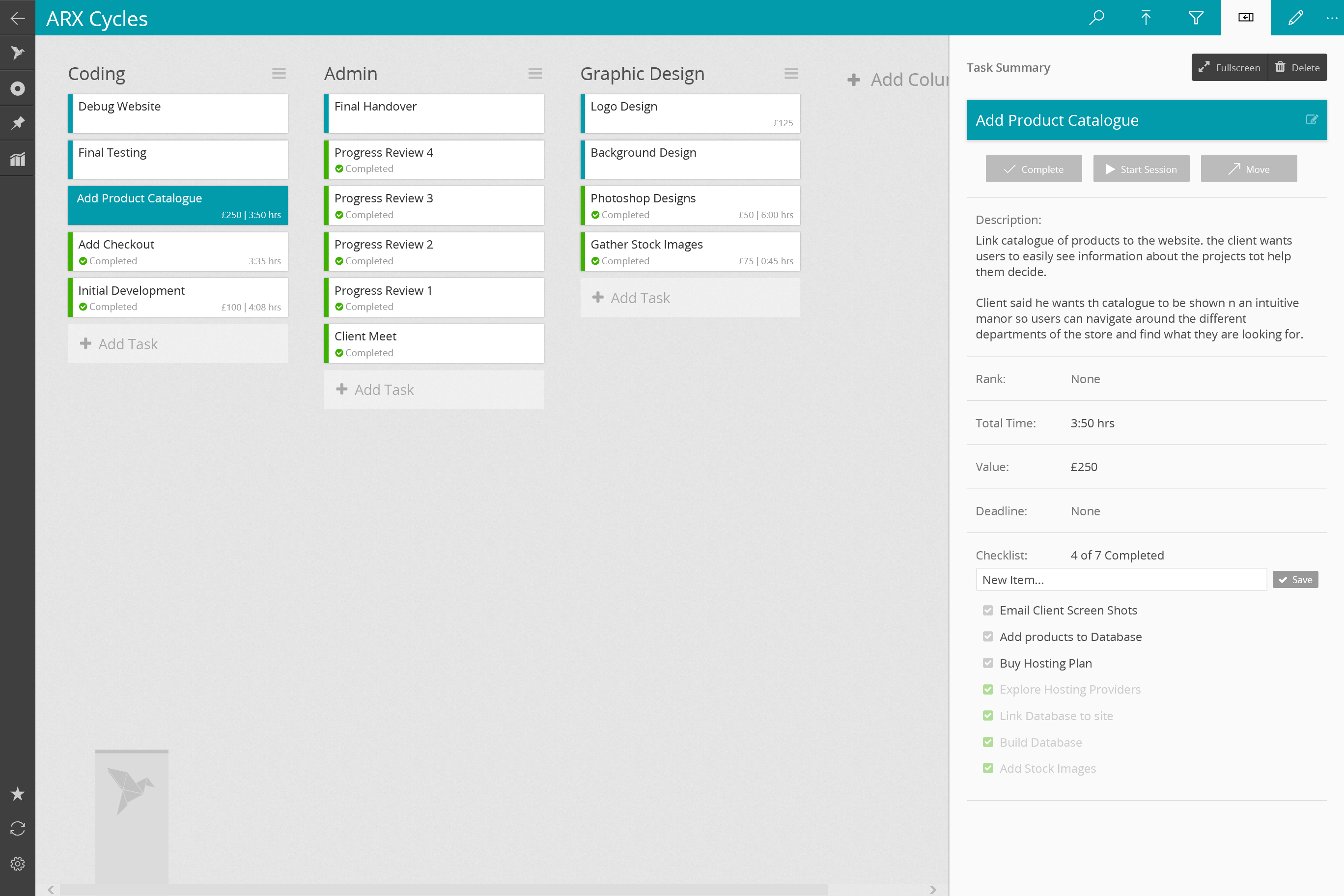The image size is (1344, 896).
Task: Open the Admin column hamburger menu
Action: tap(535, 74)
